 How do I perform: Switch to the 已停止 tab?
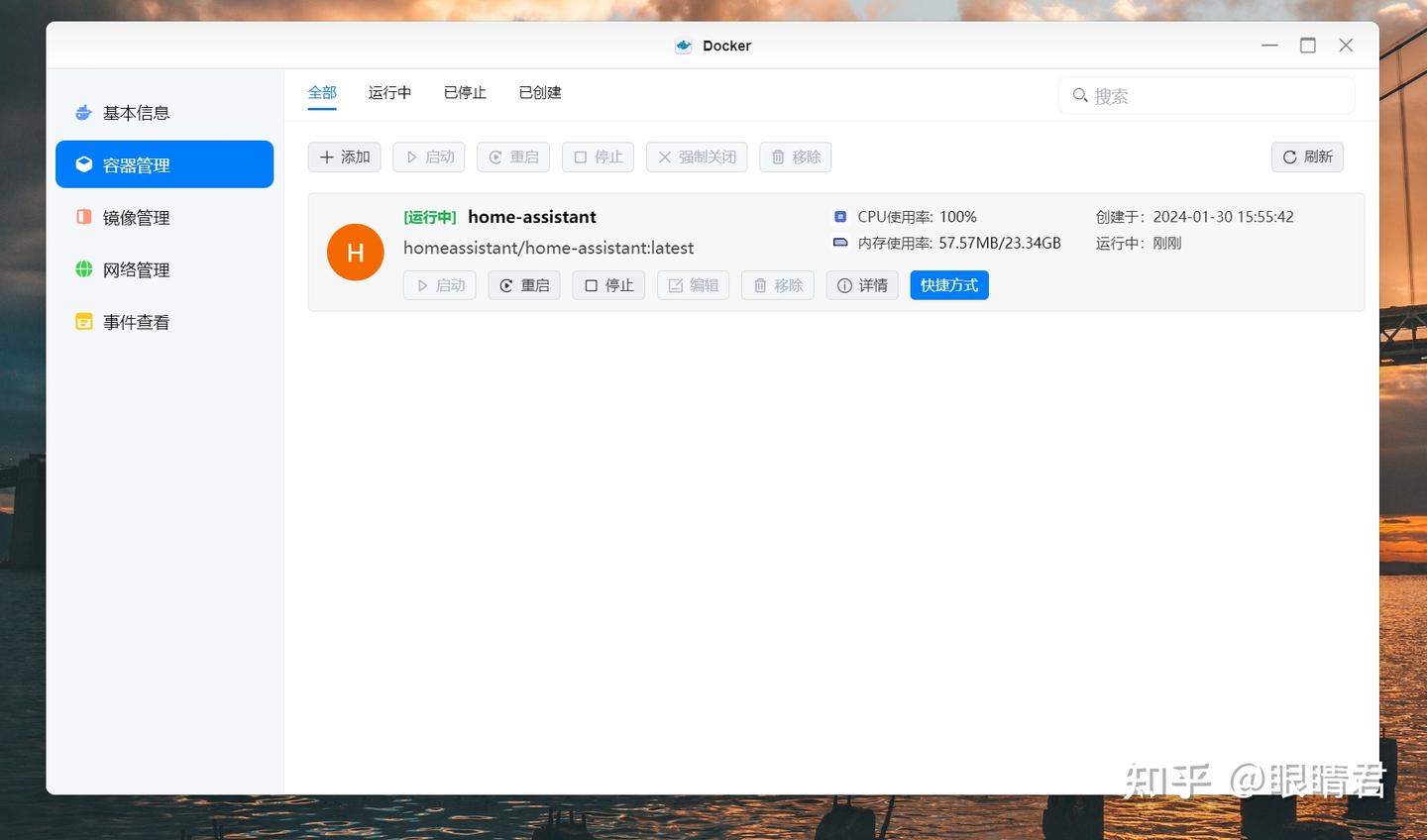point(464,92)
